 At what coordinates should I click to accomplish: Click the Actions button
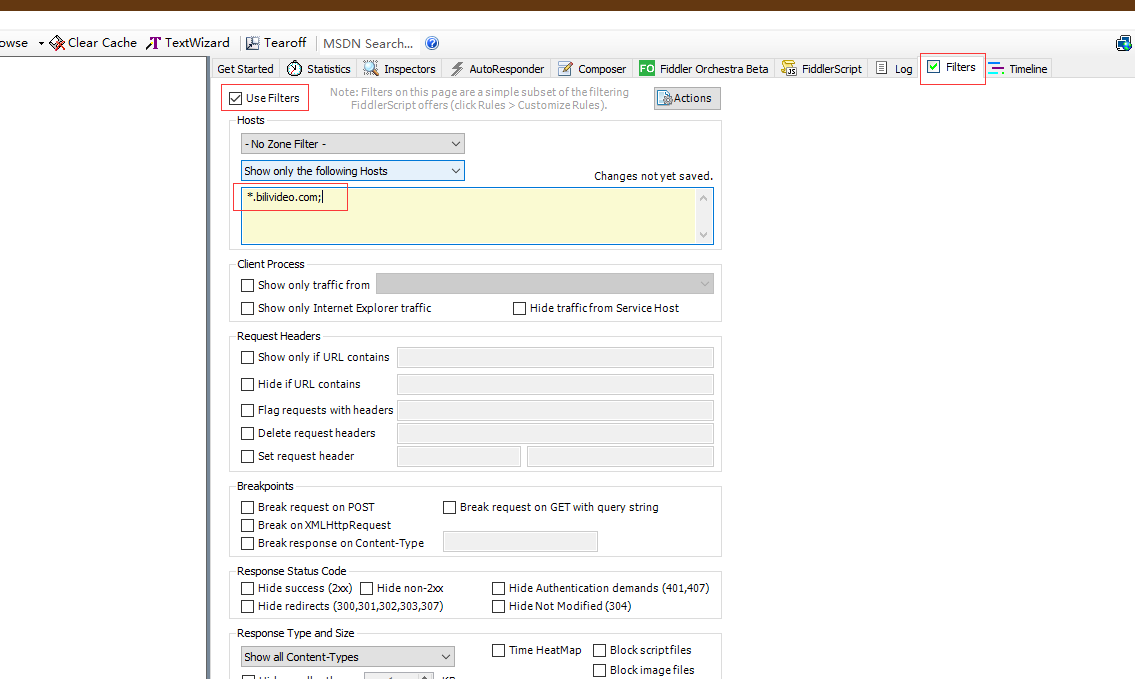click(687, 98)
